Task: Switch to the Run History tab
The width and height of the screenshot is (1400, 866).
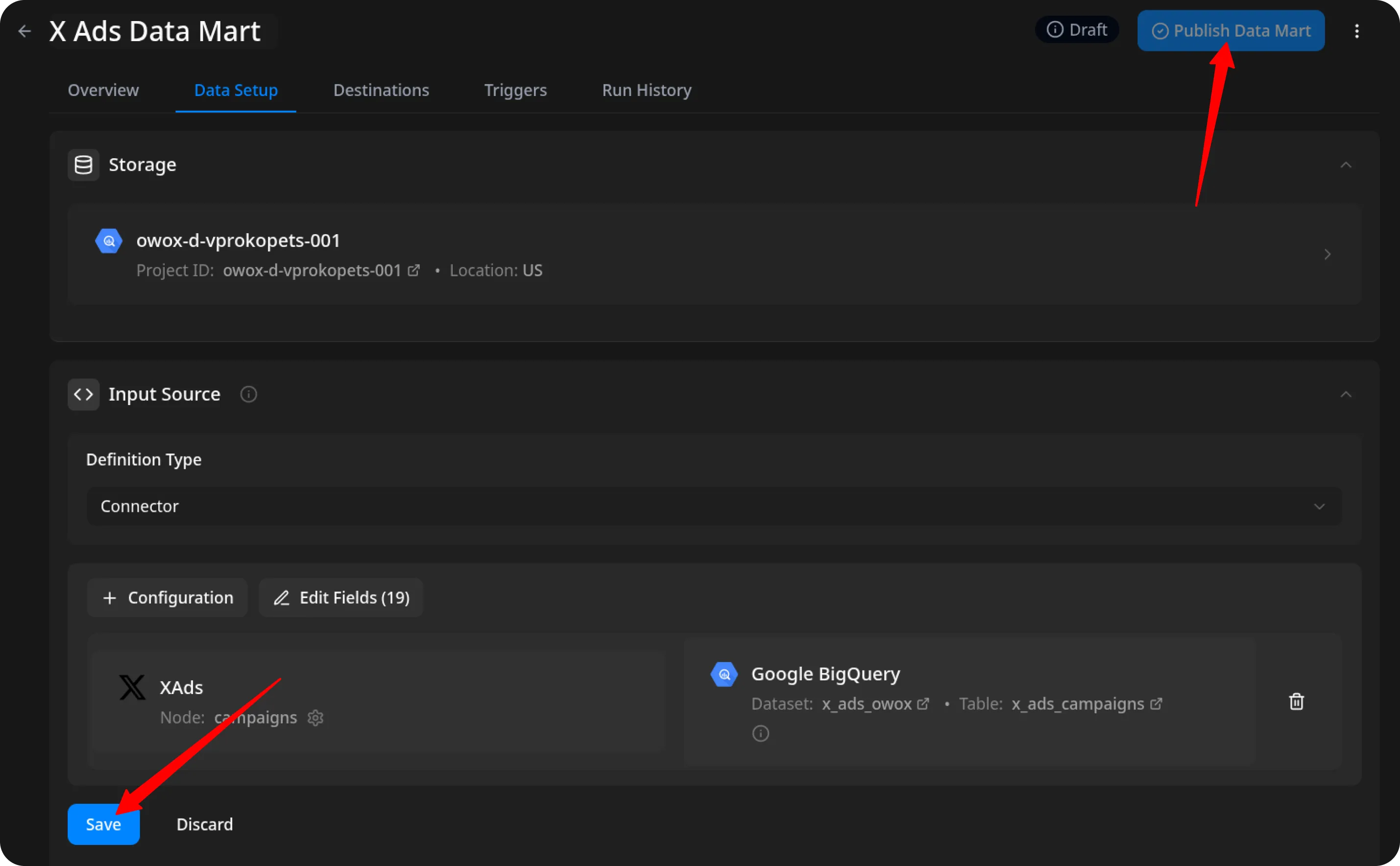Action: coord(646,90)
